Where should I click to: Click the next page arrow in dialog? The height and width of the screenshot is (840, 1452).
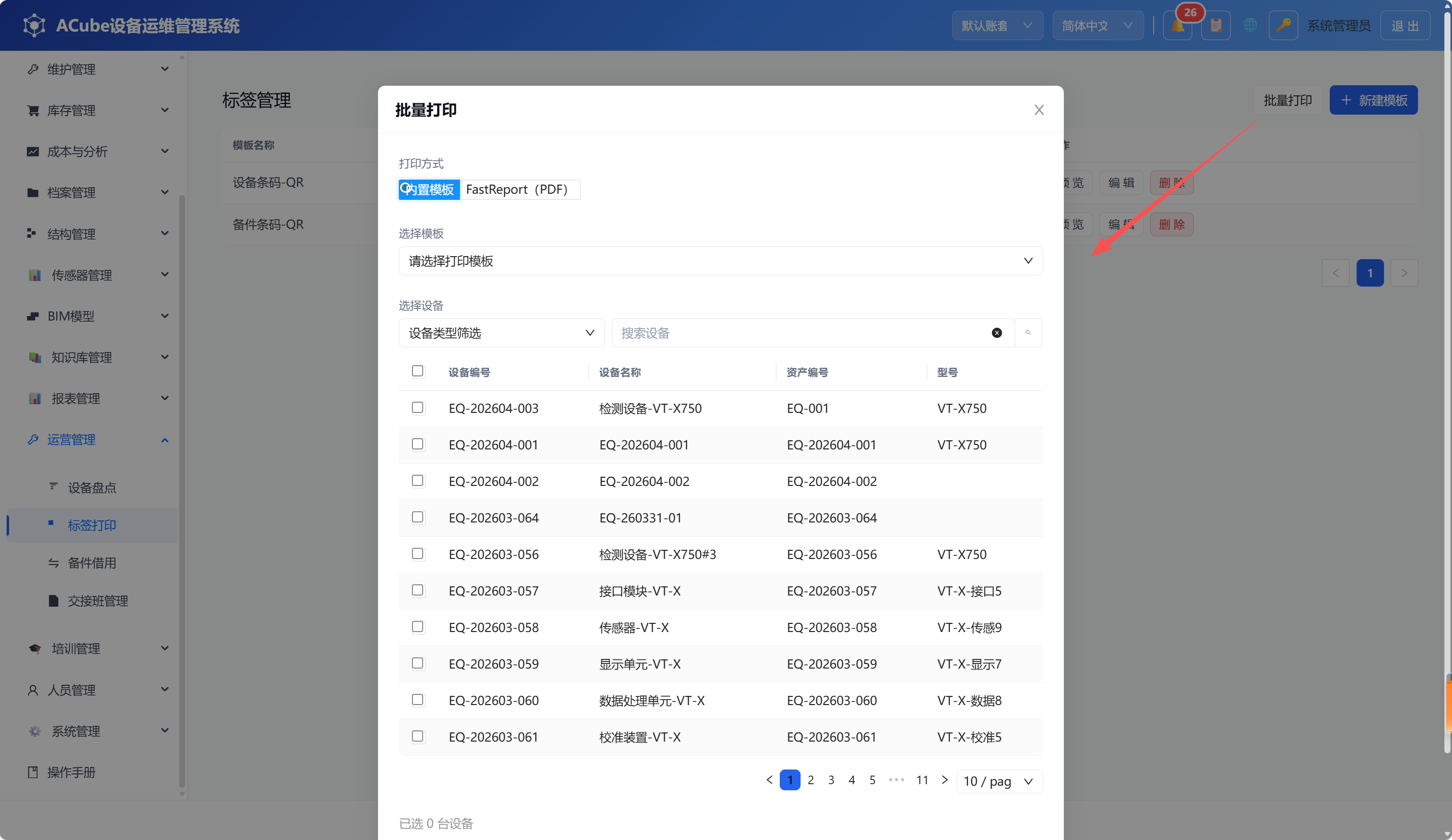(944, 780)
